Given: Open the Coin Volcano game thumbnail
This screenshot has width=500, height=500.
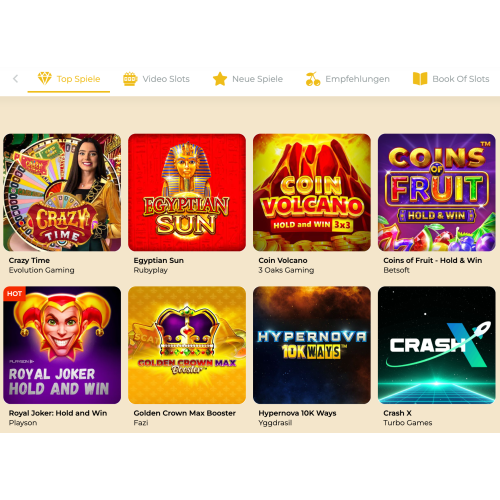Looking at the screenshot, I should (312, 192).
